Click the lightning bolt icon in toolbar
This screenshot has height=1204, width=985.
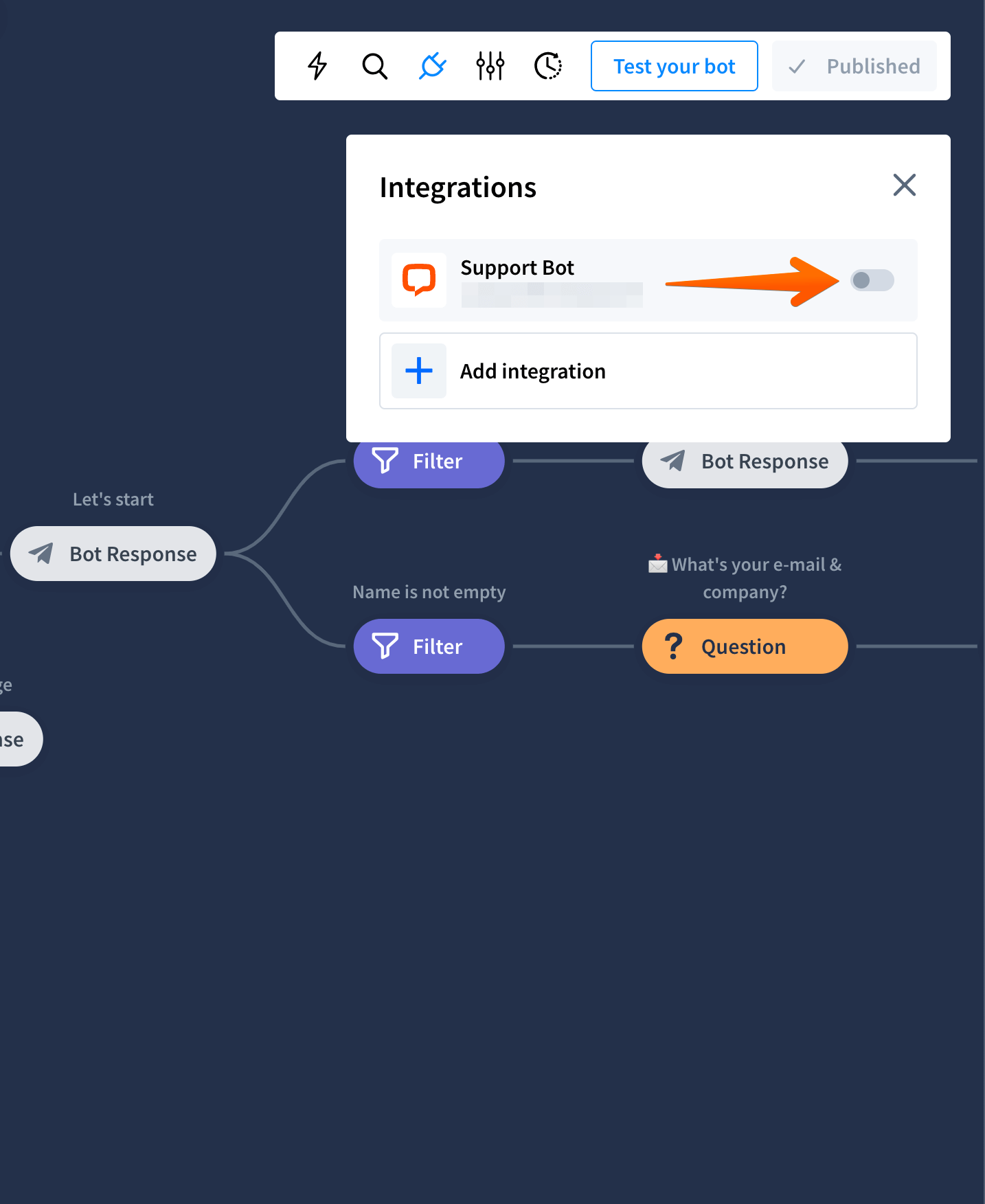coord(317,66)
